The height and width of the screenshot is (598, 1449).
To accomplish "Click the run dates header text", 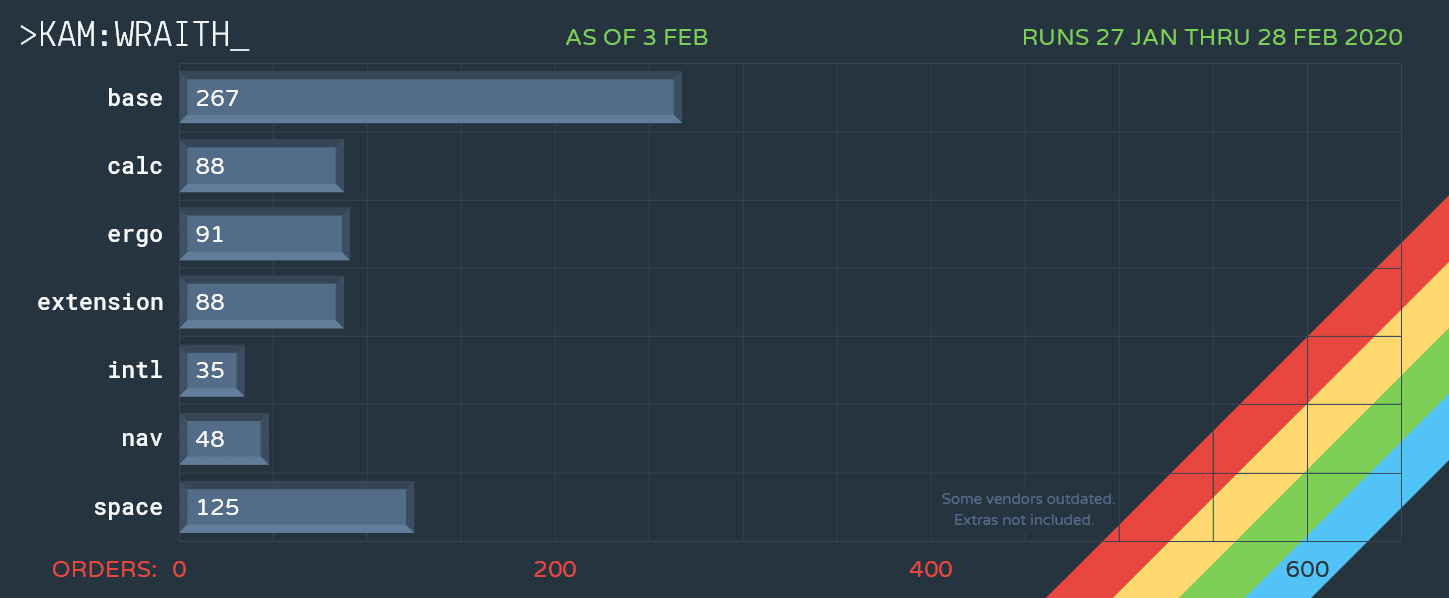I will coord(1211,38).
